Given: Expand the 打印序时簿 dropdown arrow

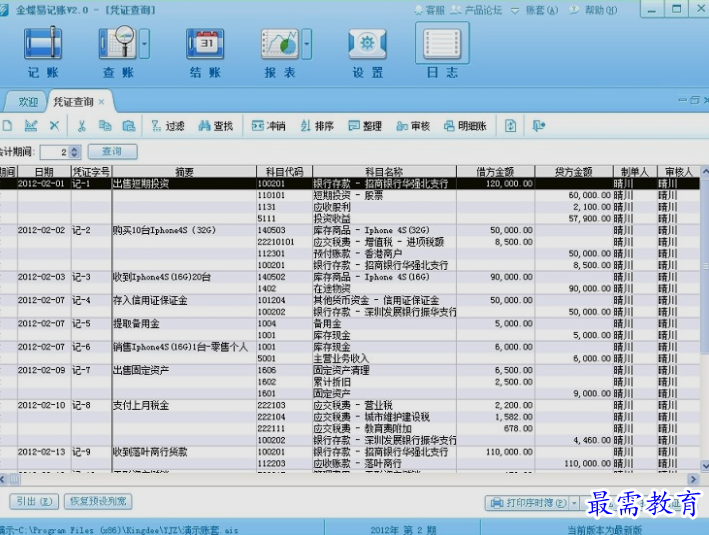Looking at the screenshot, I should 574,503.
